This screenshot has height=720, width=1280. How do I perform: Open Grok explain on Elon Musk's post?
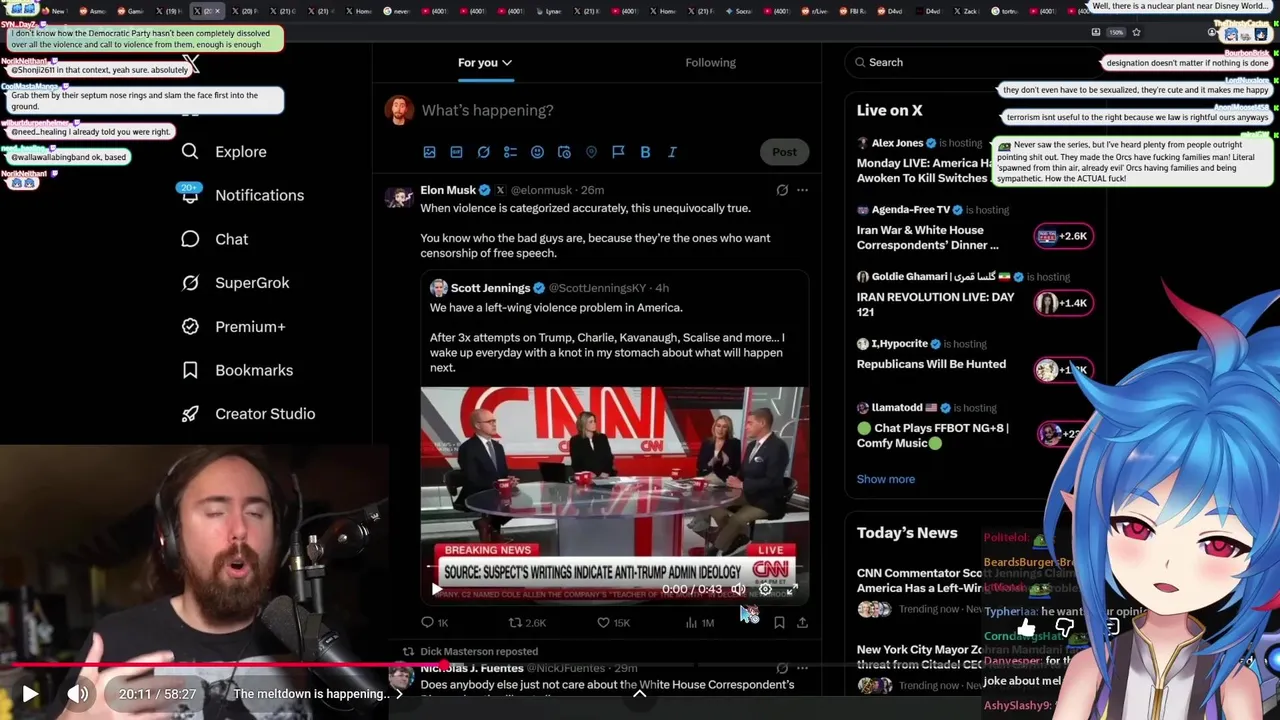click(x=782, y=190)
